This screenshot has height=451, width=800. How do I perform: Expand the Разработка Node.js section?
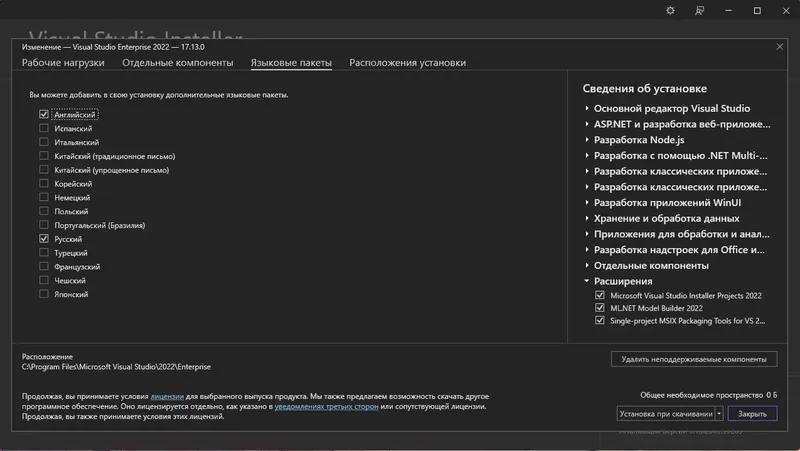[587, 140]
